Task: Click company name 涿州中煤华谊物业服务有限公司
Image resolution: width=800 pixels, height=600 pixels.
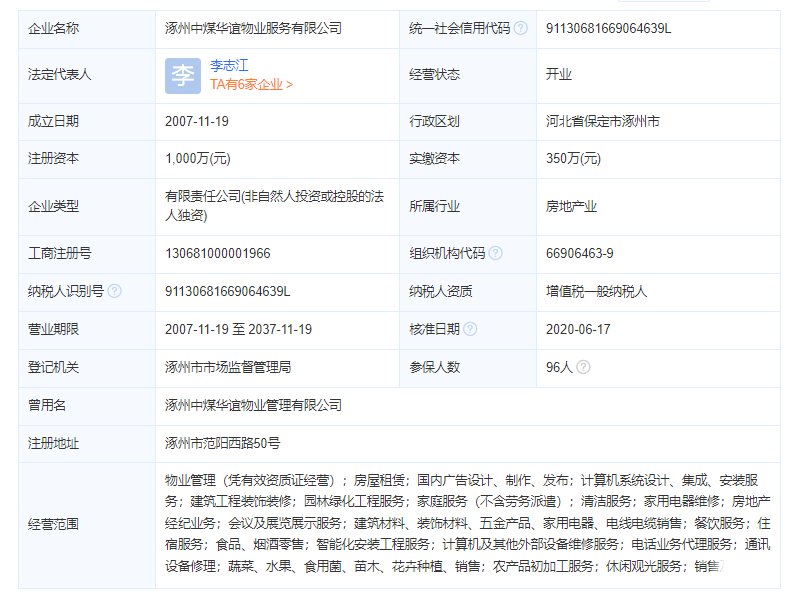Action: point(253,28)
